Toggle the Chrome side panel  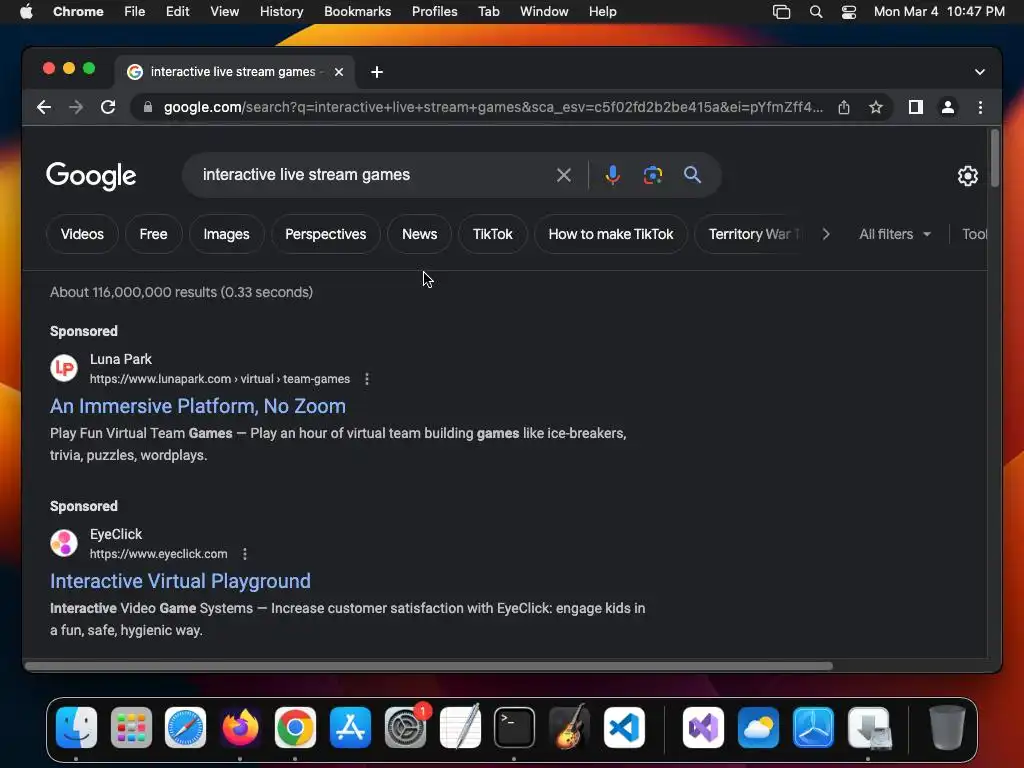916,107
